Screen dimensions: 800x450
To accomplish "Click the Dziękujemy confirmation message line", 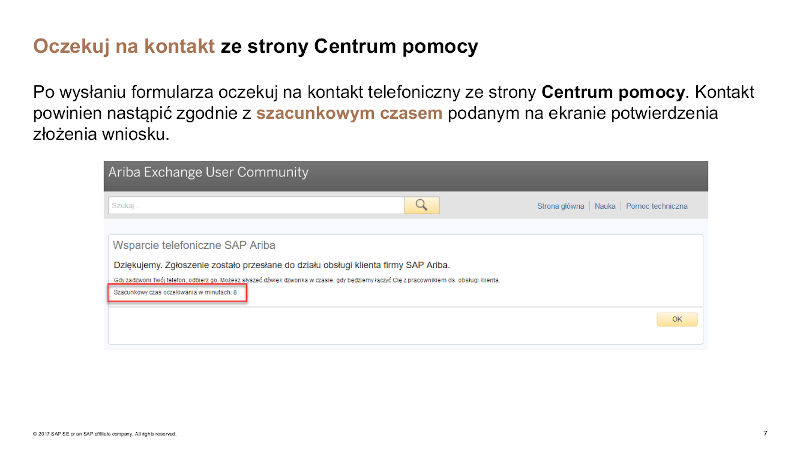I will (282, 265).
